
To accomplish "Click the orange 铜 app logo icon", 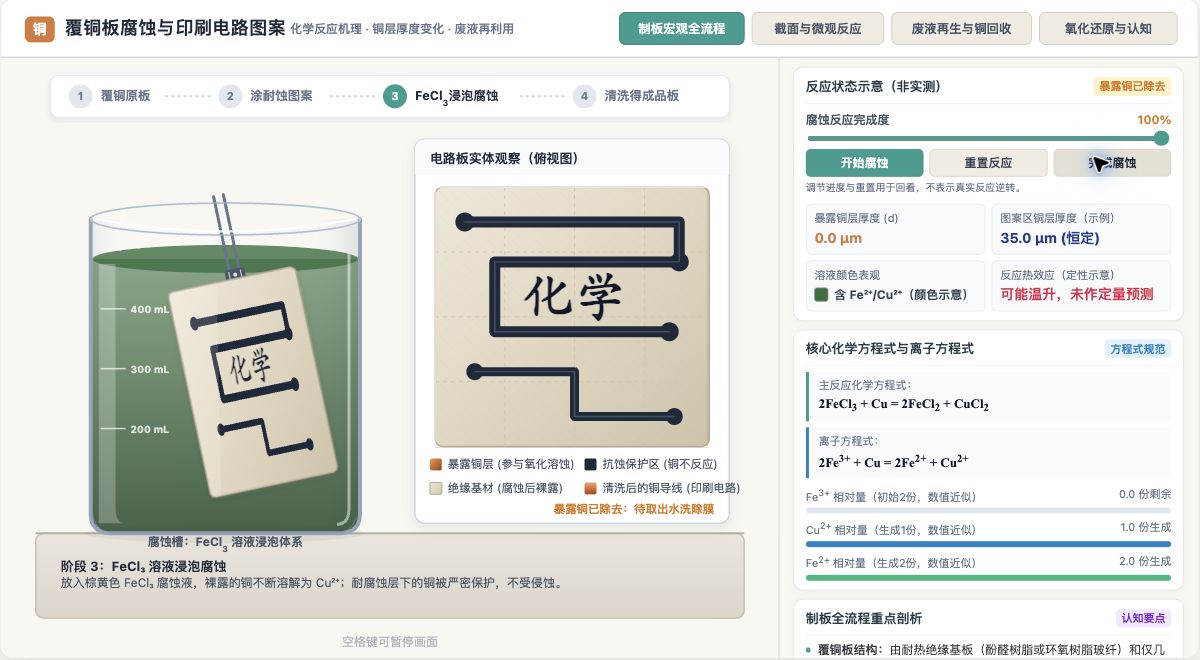I will [39, 29].
